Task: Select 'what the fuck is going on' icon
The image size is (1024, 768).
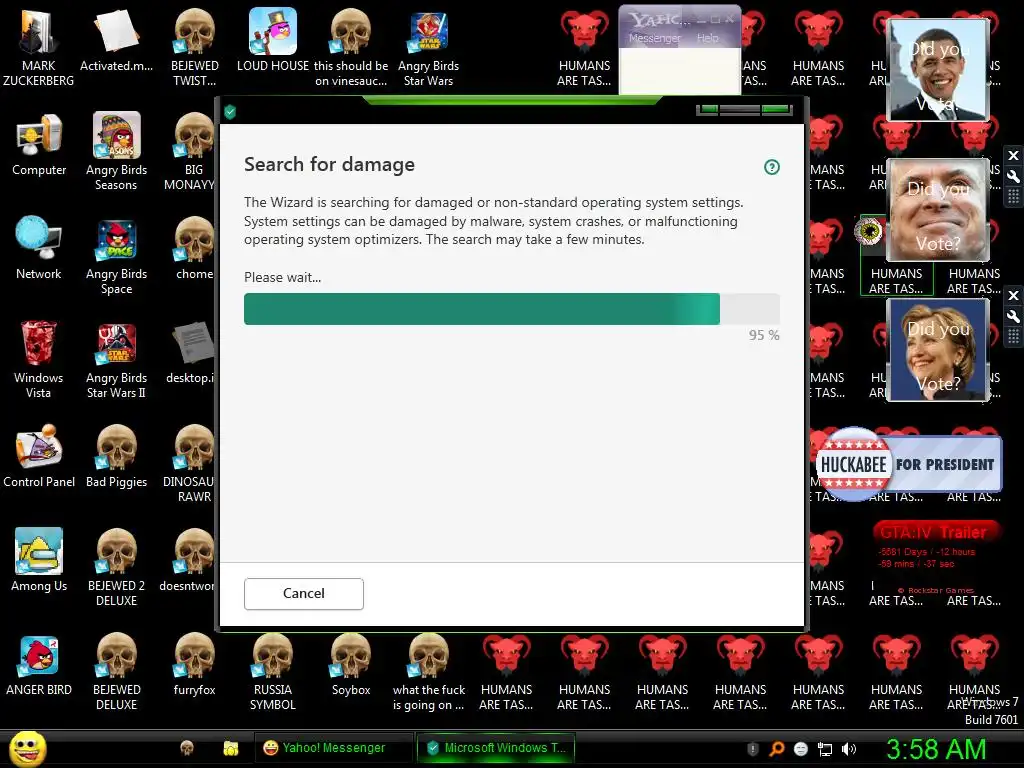Action: [x=428, y=671]
